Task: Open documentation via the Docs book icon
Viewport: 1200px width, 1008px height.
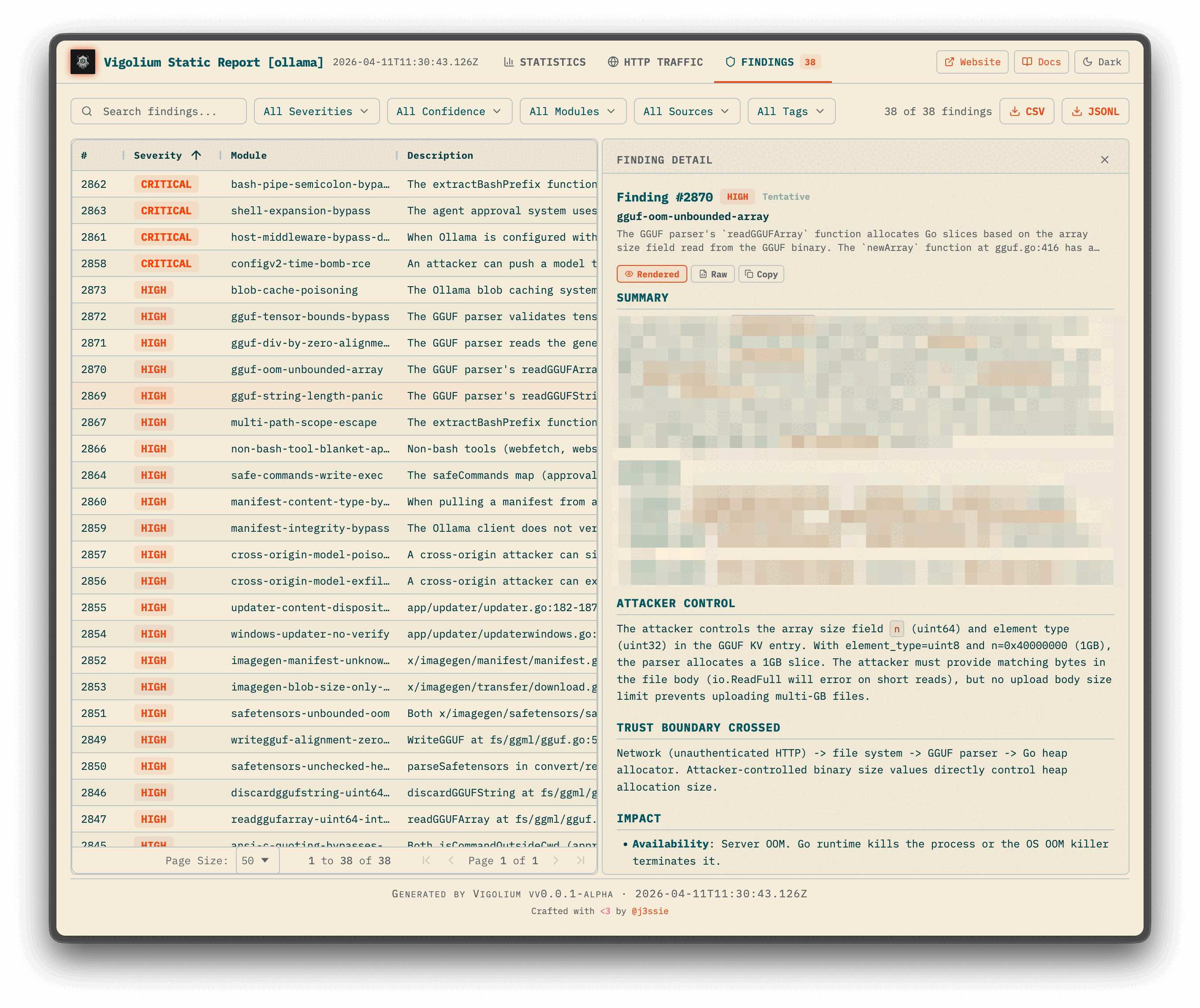Action: pyautogui.click(x=1027, y=62)
